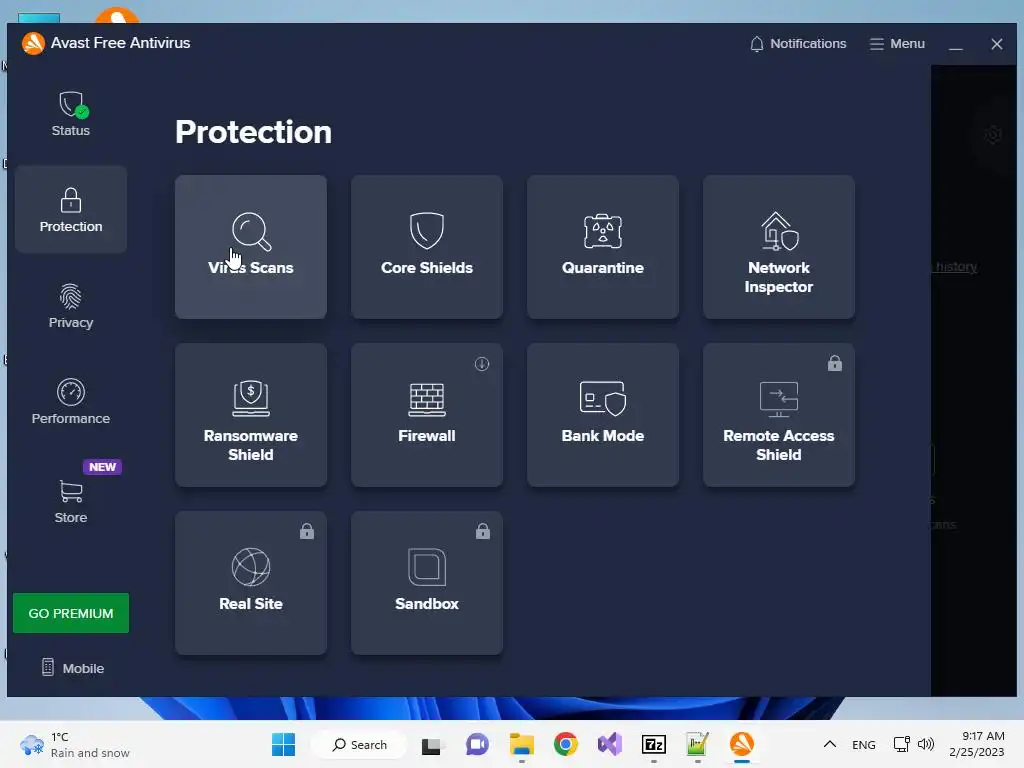Show hidden system tray icons
Viewport: 1024px width, 768px height.
coord(829,744)
